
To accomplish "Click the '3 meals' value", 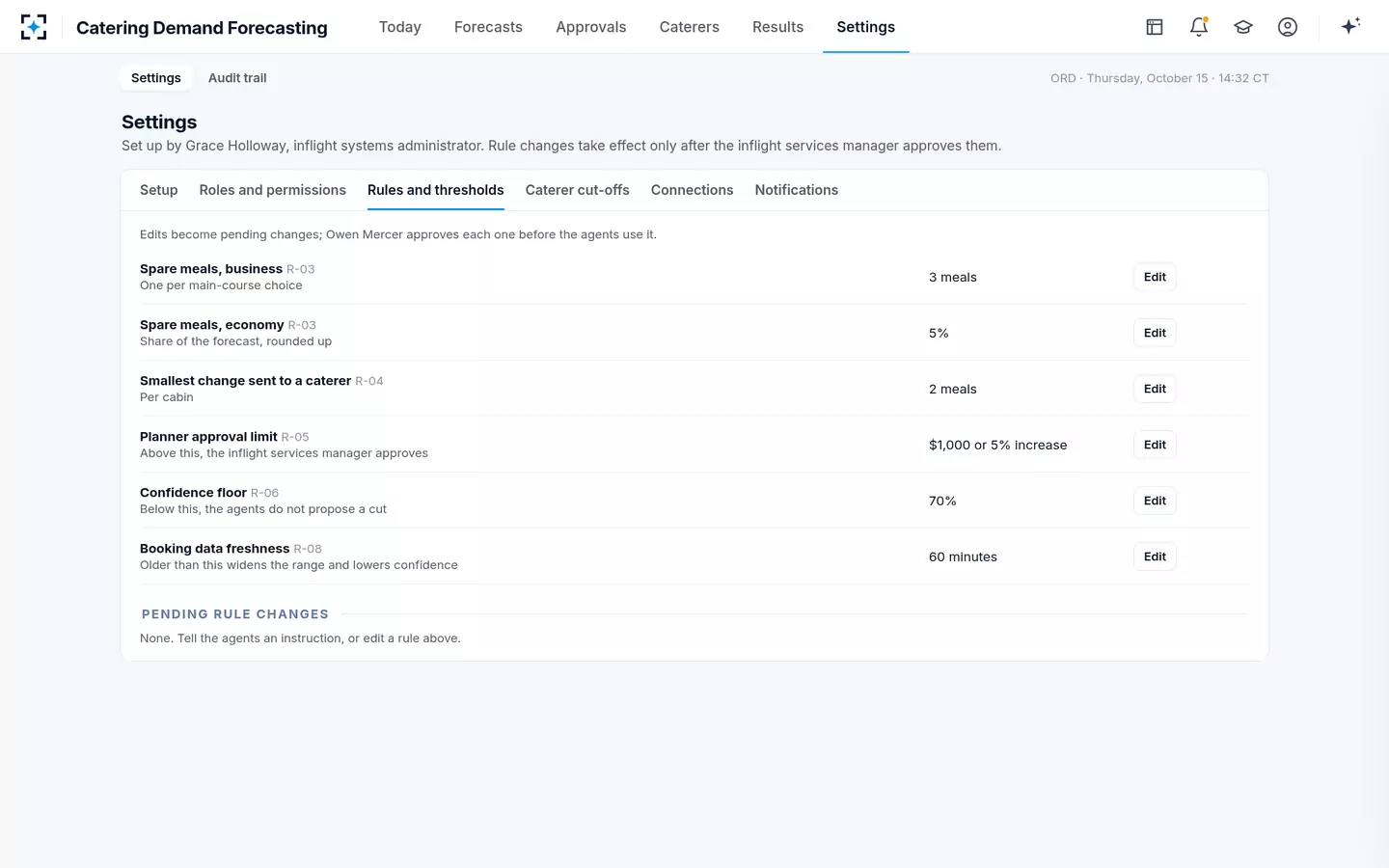I will (x=953, y=277).
